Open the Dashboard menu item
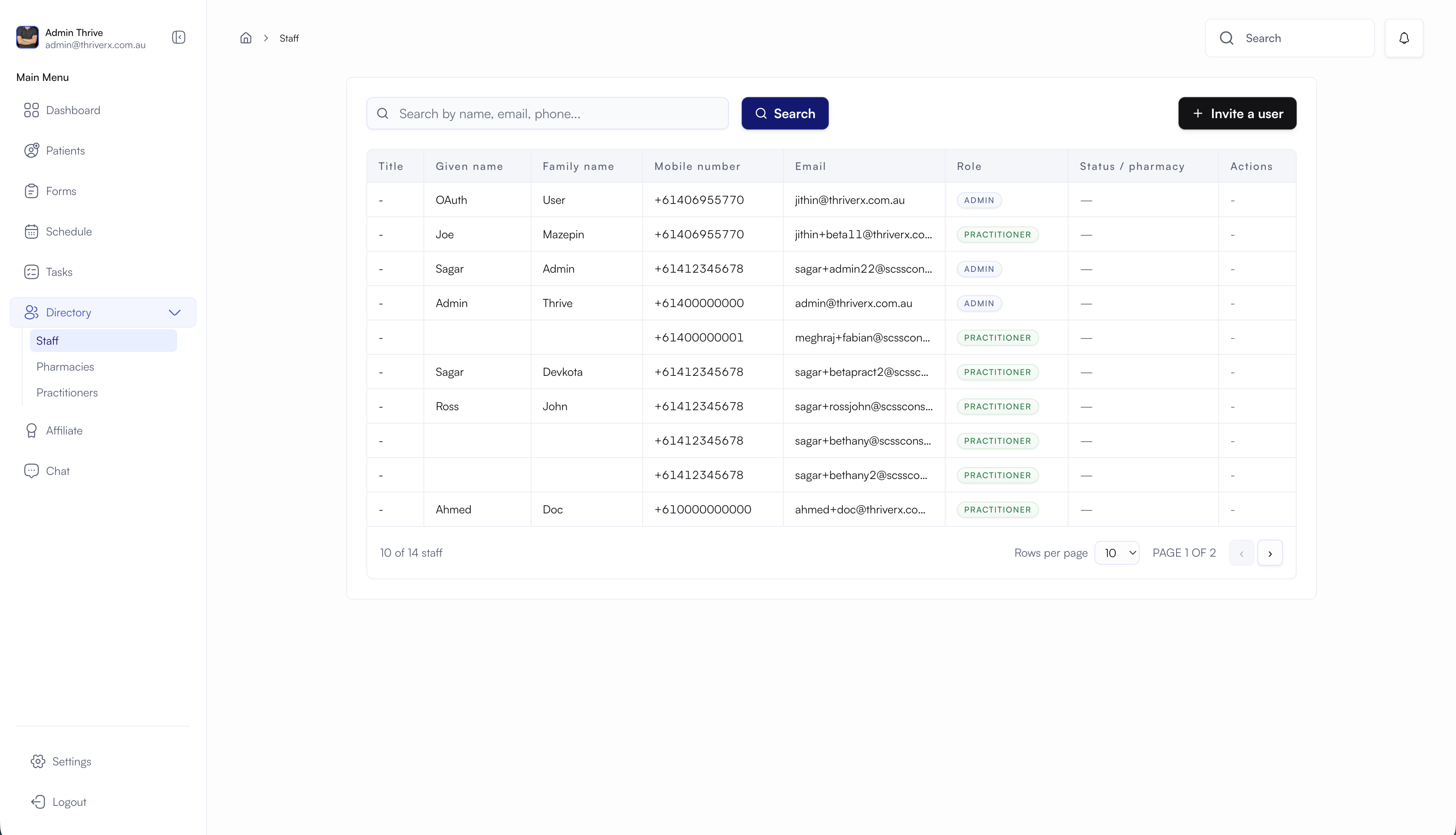This screenshot has width=1456, height=835. (73, 110)
